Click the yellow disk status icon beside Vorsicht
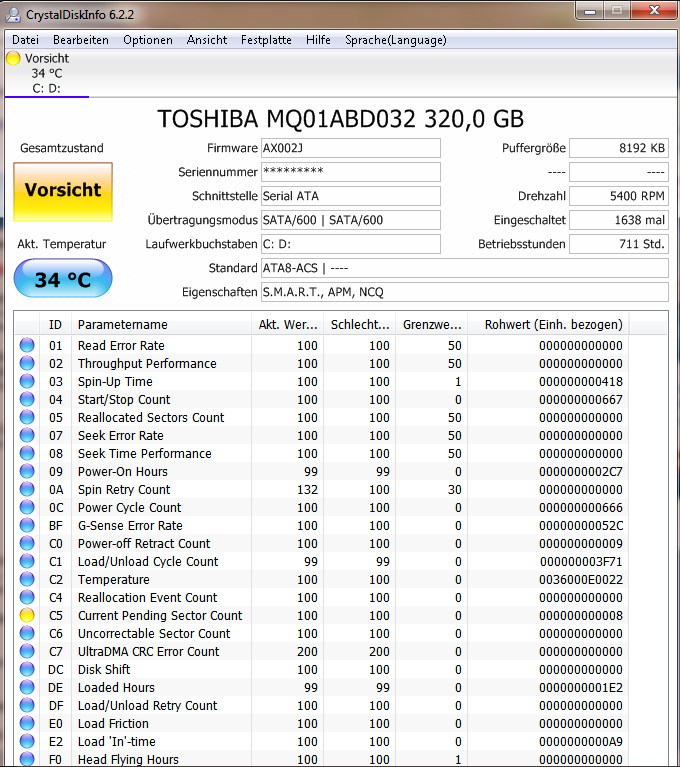Image resolution: width=680 pixels, height=767 pixels. (x=13, y=58)
